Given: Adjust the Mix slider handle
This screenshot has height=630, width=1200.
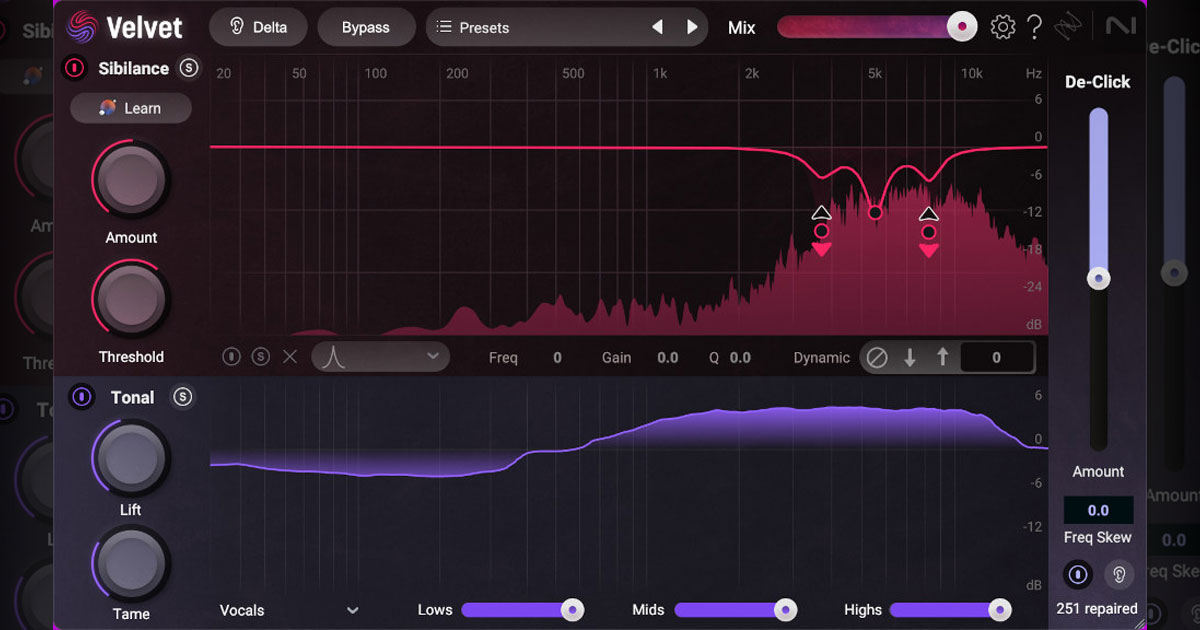Looking at the screenshot, I should click(962, 27).
